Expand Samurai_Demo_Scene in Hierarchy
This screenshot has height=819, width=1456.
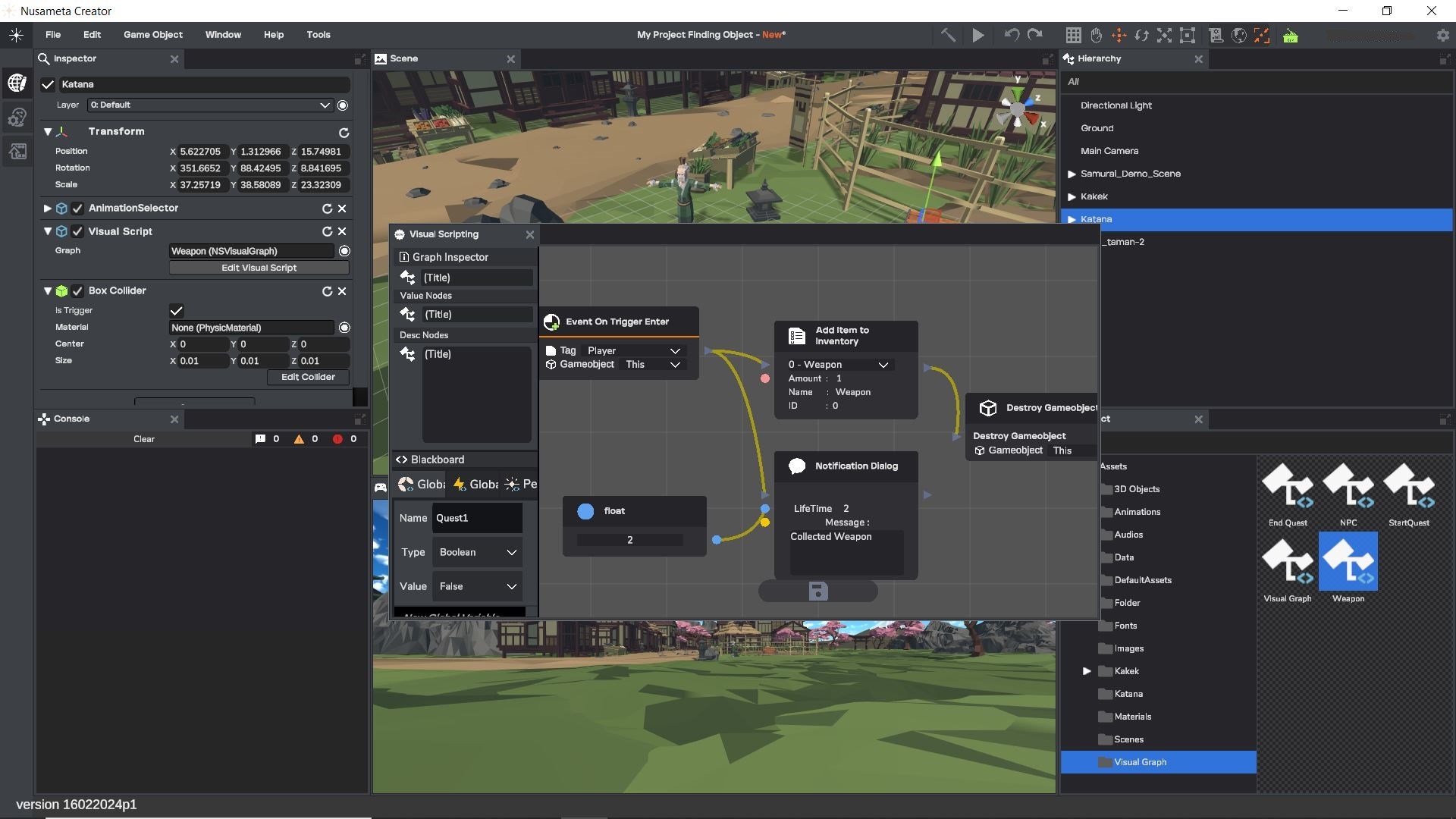(x=1072, y=174)
